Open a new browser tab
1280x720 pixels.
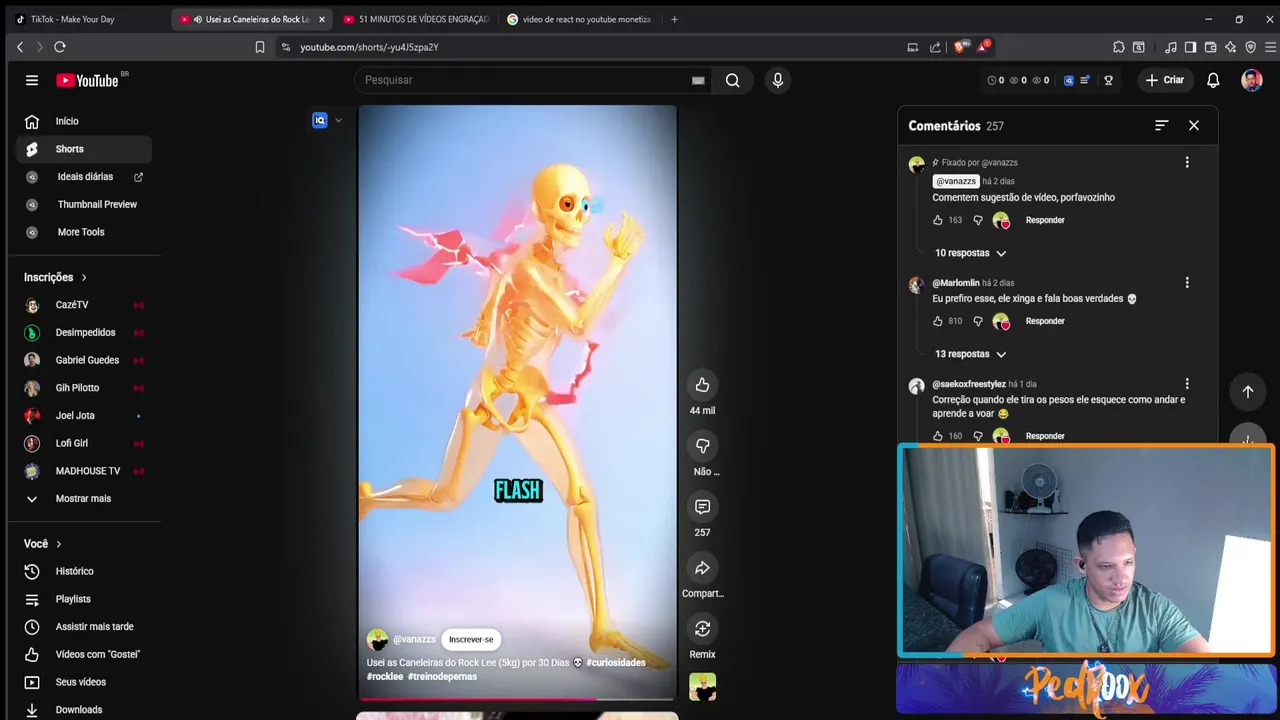tap(674, 19)
